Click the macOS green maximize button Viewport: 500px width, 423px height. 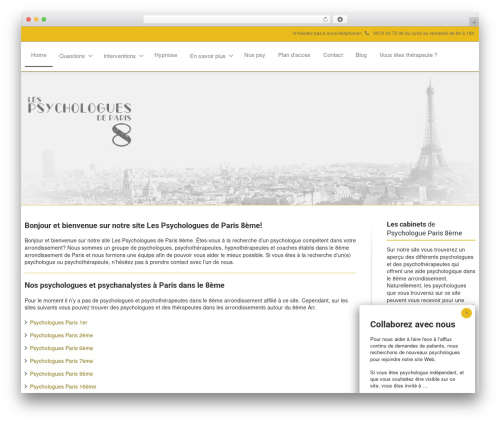44,19
